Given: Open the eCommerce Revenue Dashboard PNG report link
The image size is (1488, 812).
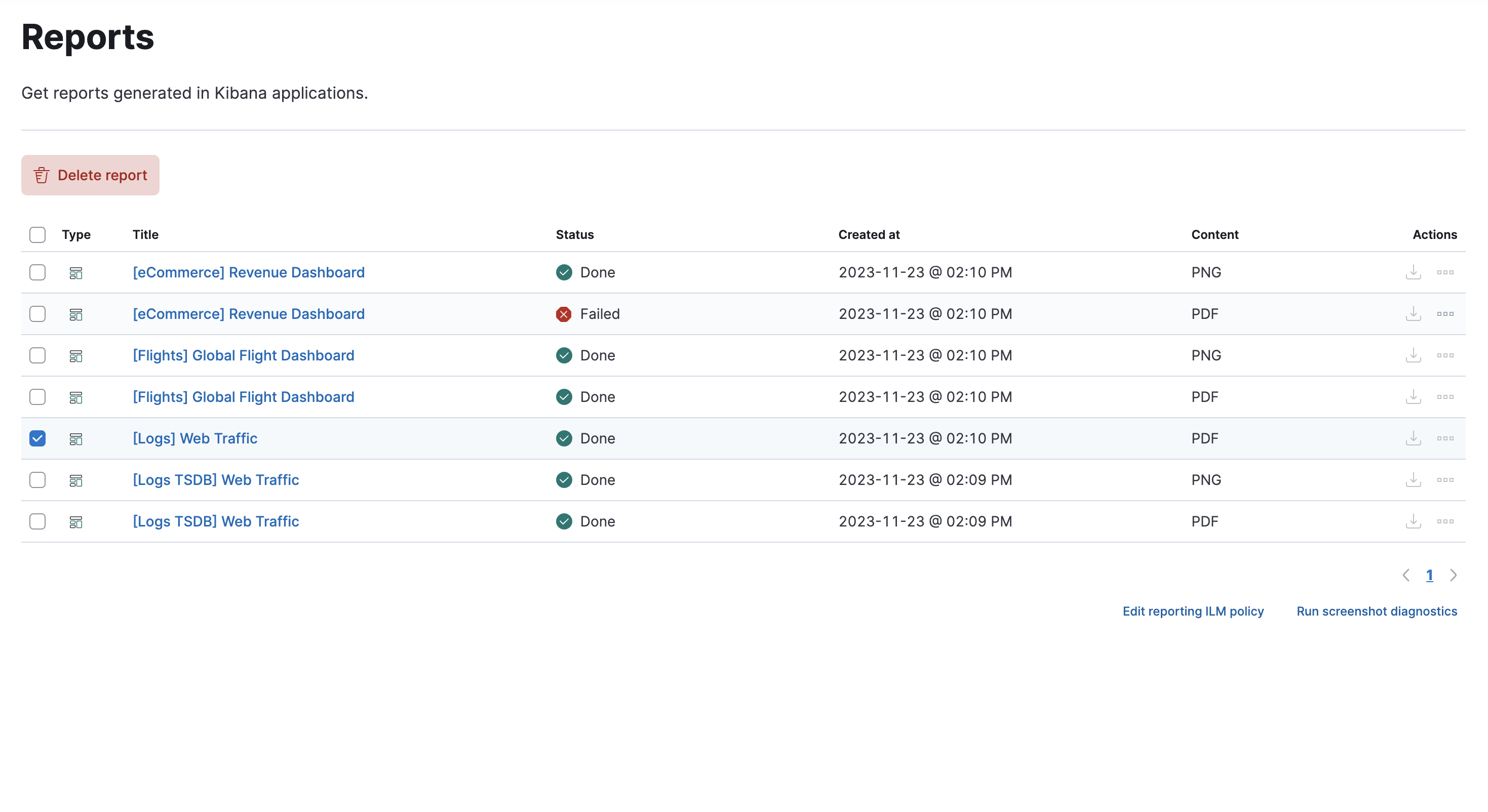Looking at the screenshot, I should [248, 272].
